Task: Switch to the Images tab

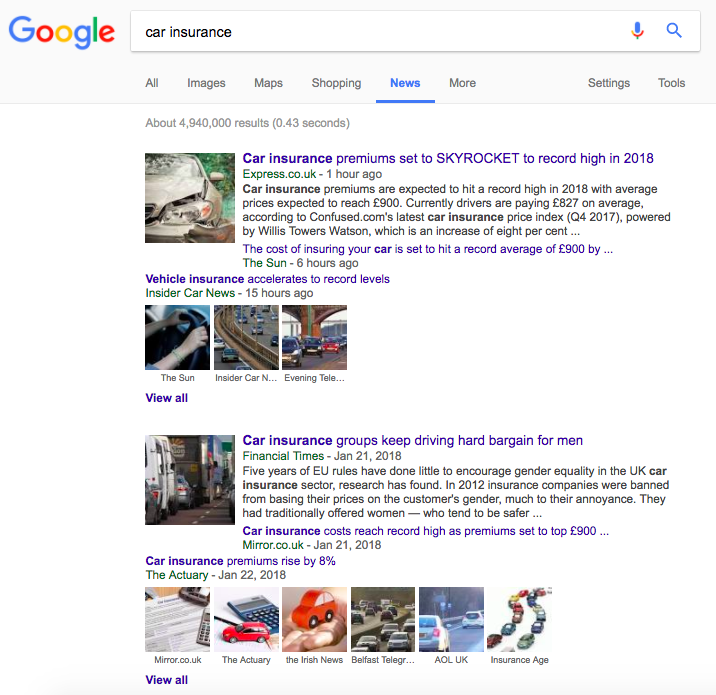Action: (206, 83)
